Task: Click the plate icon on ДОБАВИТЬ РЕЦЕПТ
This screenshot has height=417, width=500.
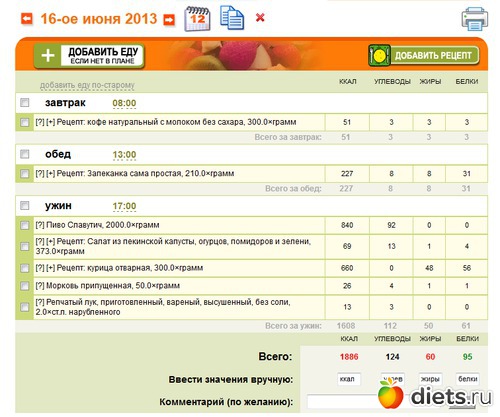Action: pos(379,56)
